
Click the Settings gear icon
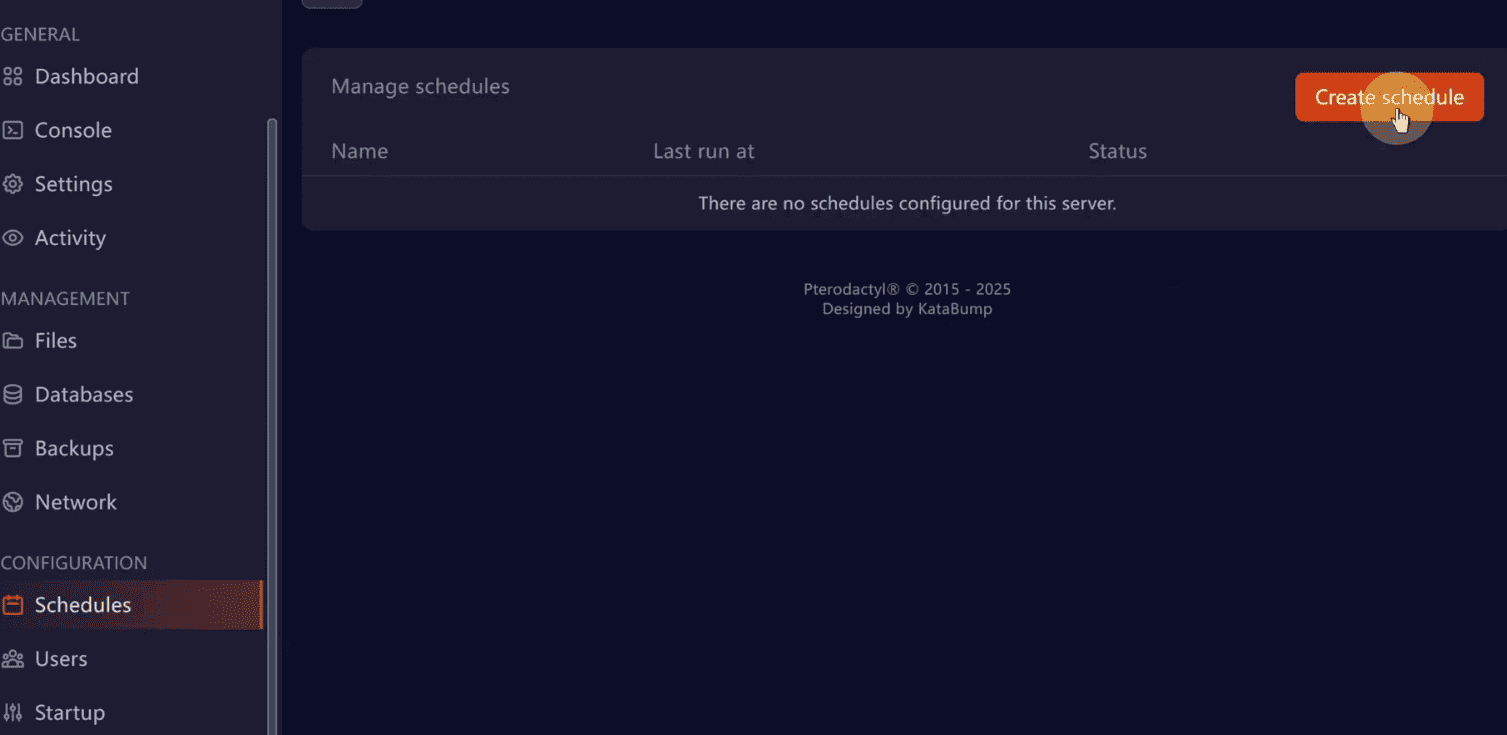(13, 185)
